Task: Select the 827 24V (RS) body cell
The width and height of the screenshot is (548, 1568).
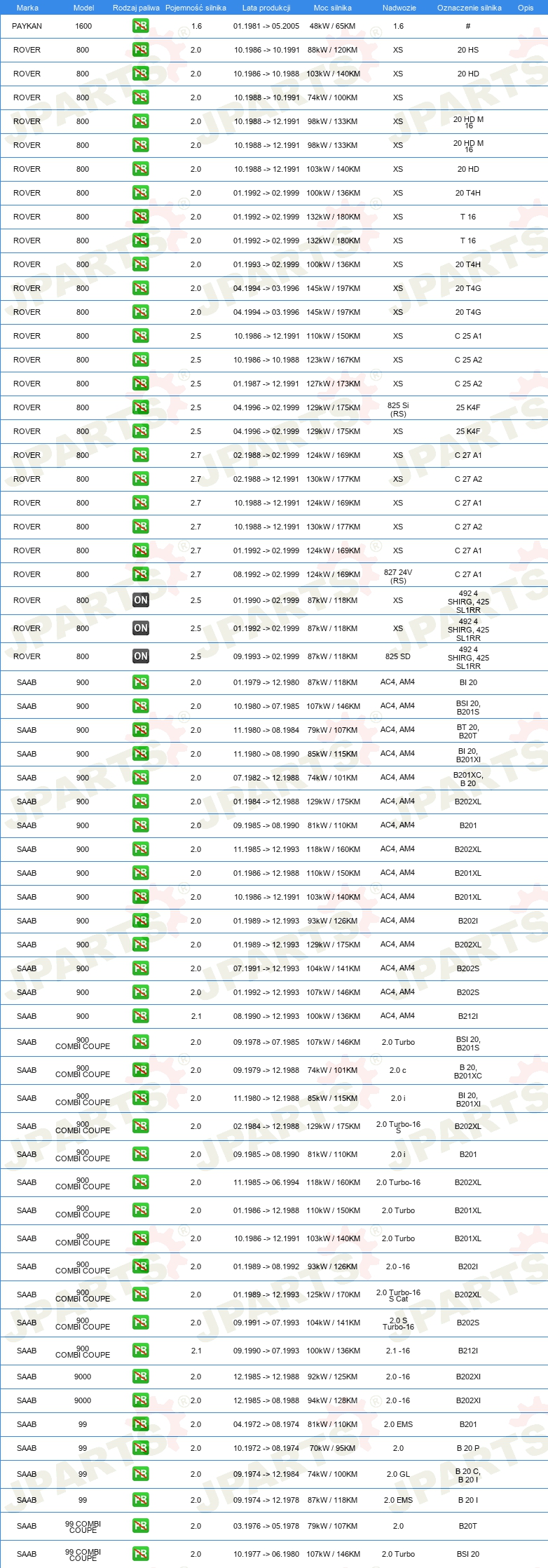Action: click(398, 576)
